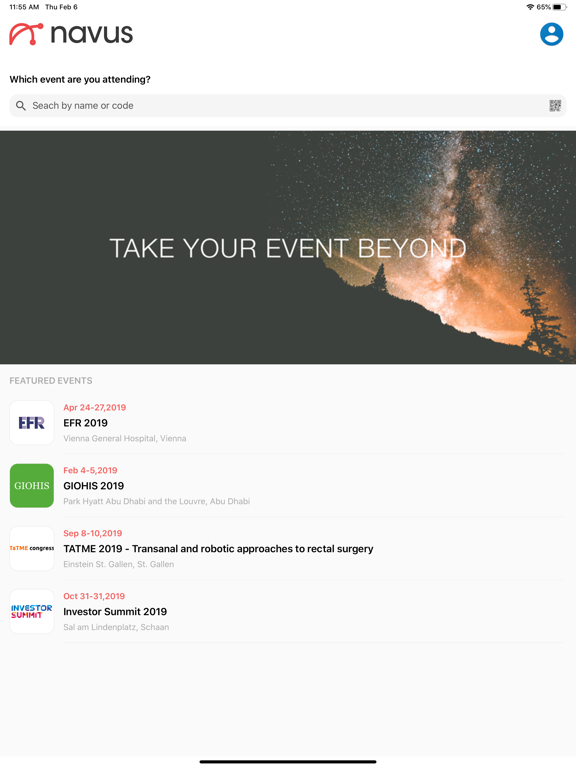Viewport: 576px width, 768px height.
Task: Open the TaTME congress logo
Action: (32, 548)
